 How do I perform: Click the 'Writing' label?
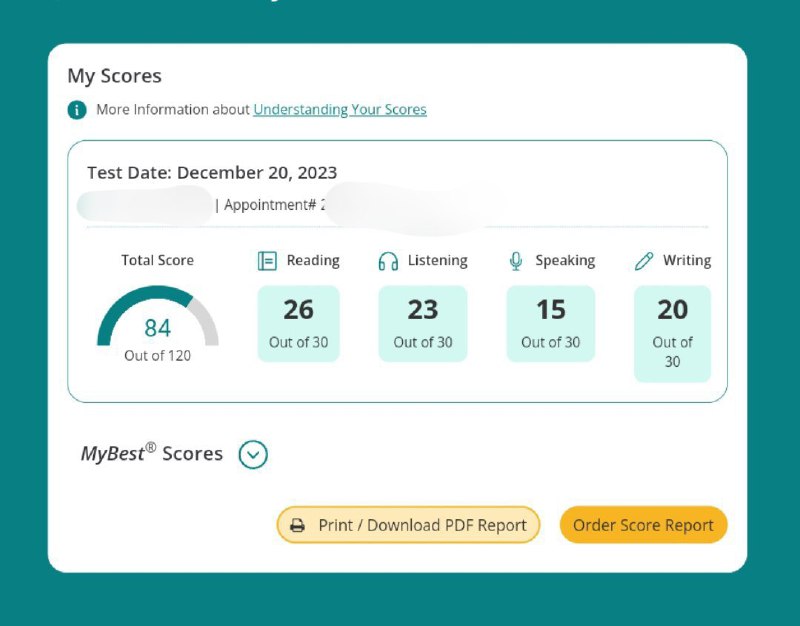pyautogui.click(x=687, y=261)
